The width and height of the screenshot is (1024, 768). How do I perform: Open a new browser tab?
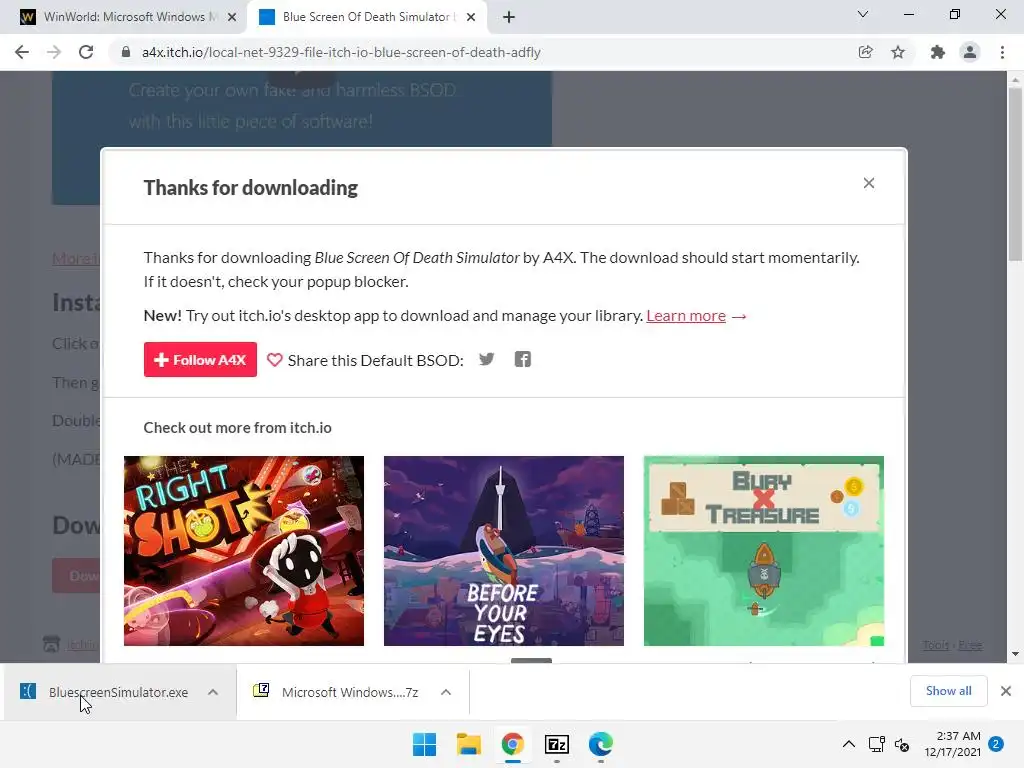click(x=509, y=17)
